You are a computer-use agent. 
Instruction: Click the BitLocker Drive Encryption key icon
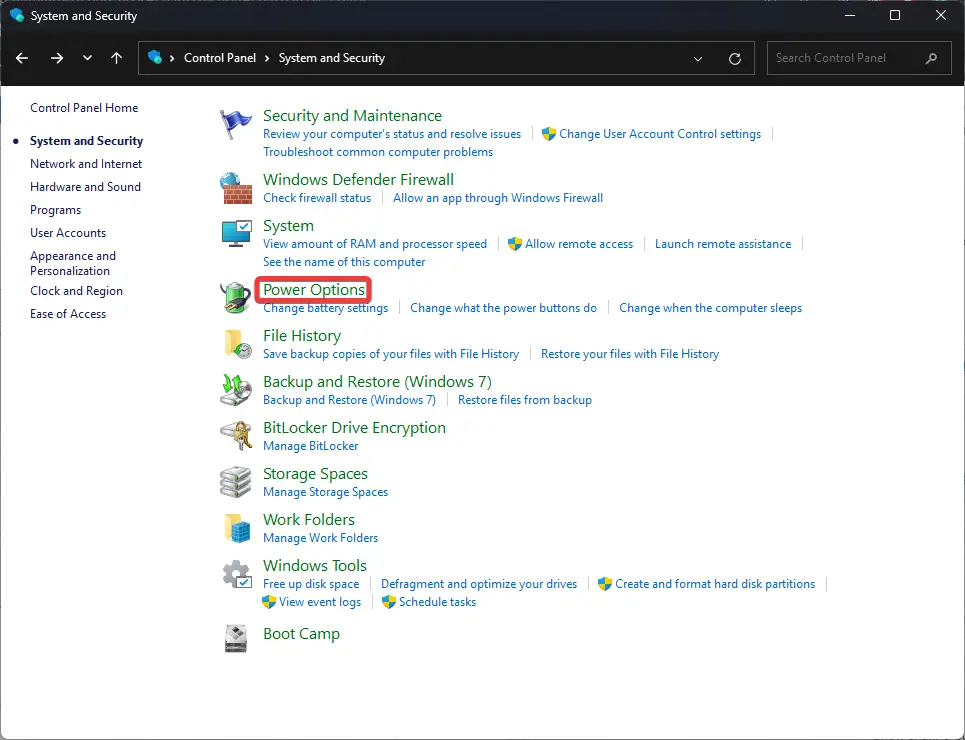coord(236,436)
